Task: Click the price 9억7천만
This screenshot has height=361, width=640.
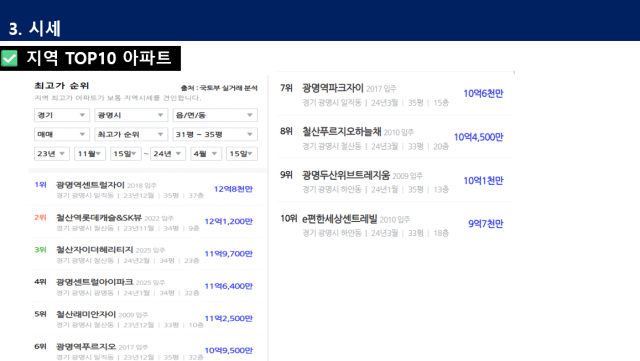Action: [x=486, y=224]
